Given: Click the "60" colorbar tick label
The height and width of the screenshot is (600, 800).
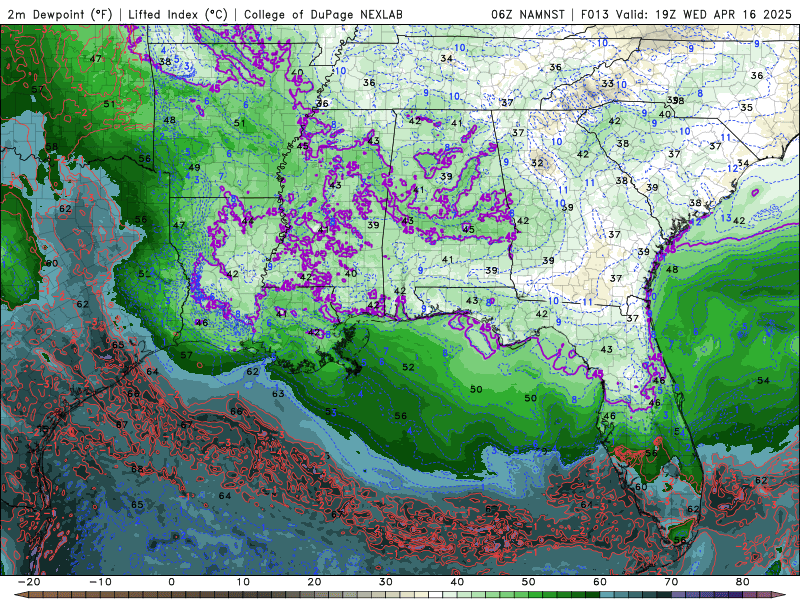Looking at the screenshot, I should click(600, 582).
